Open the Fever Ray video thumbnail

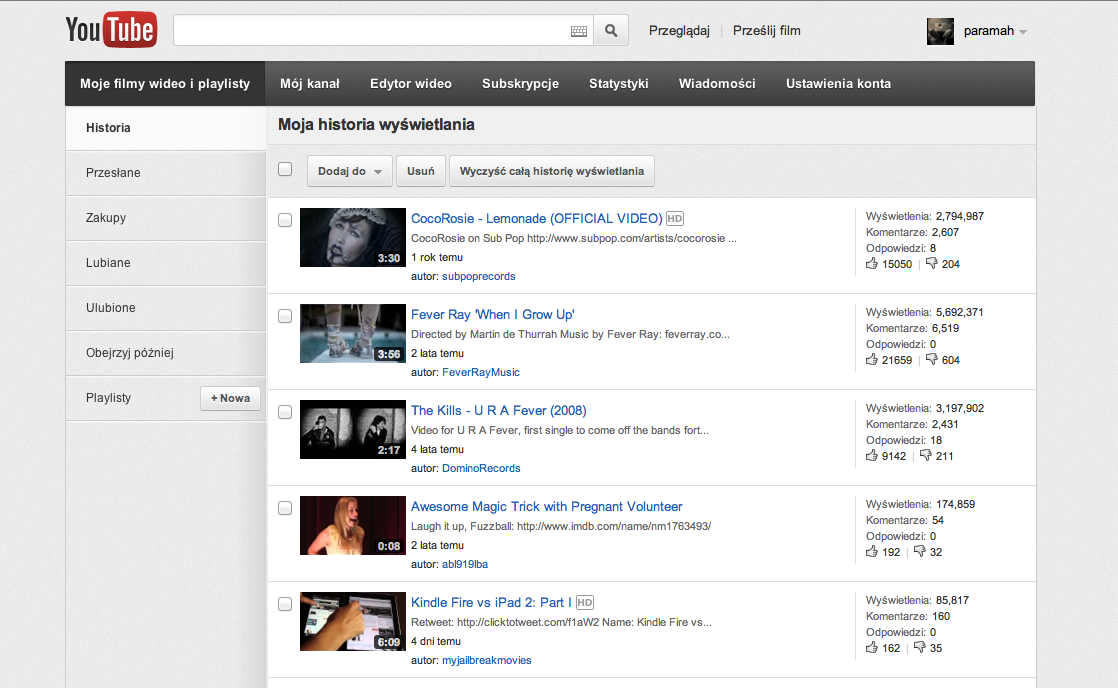353,334
